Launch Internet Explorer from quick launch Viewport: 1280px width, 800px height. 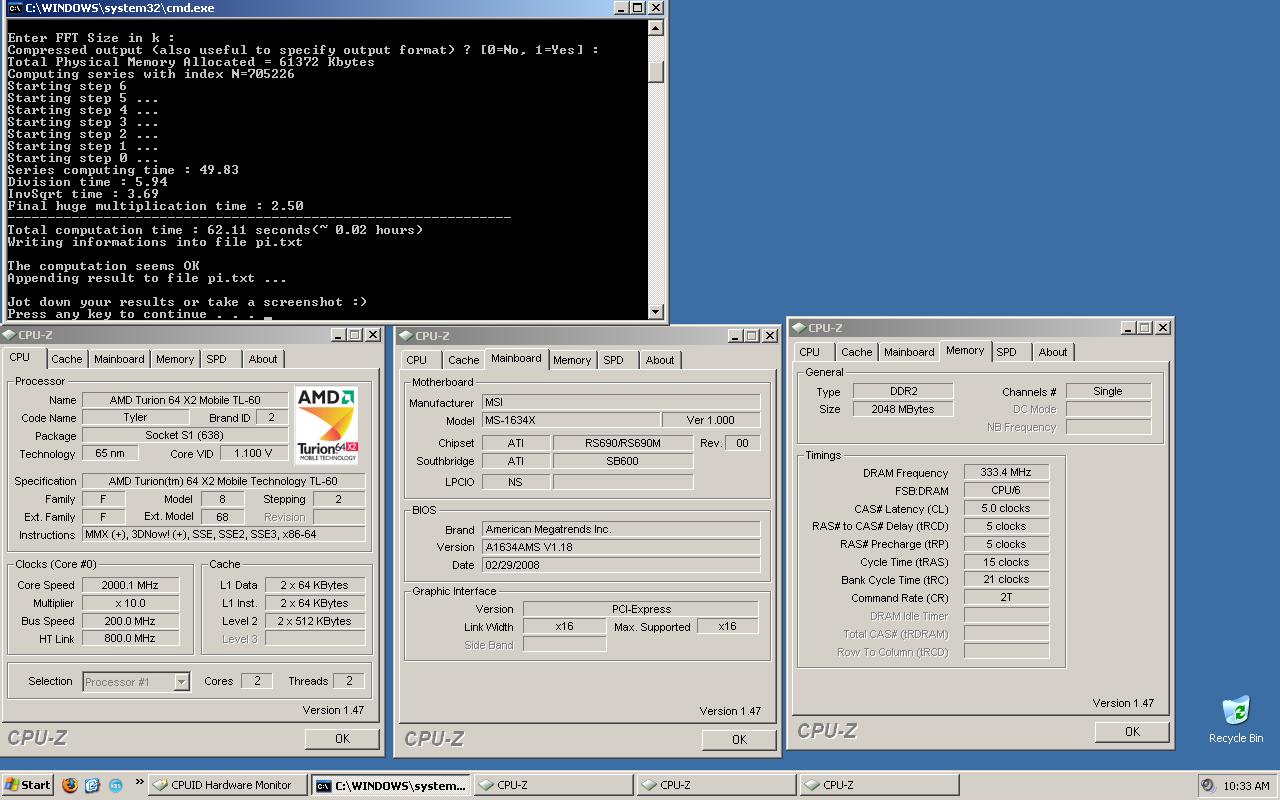coord(92,785)
